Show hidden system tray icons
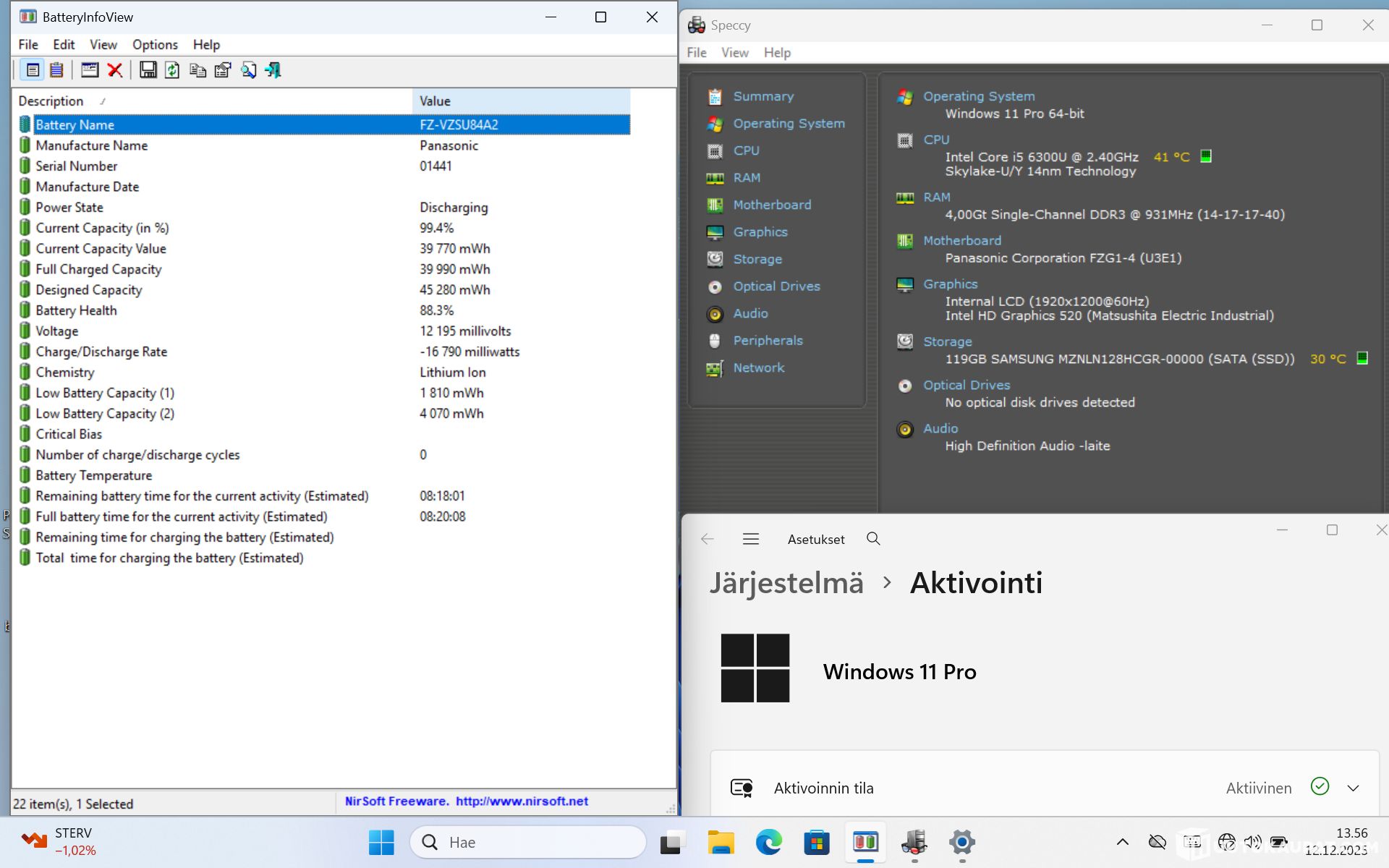 (1122, 842)
